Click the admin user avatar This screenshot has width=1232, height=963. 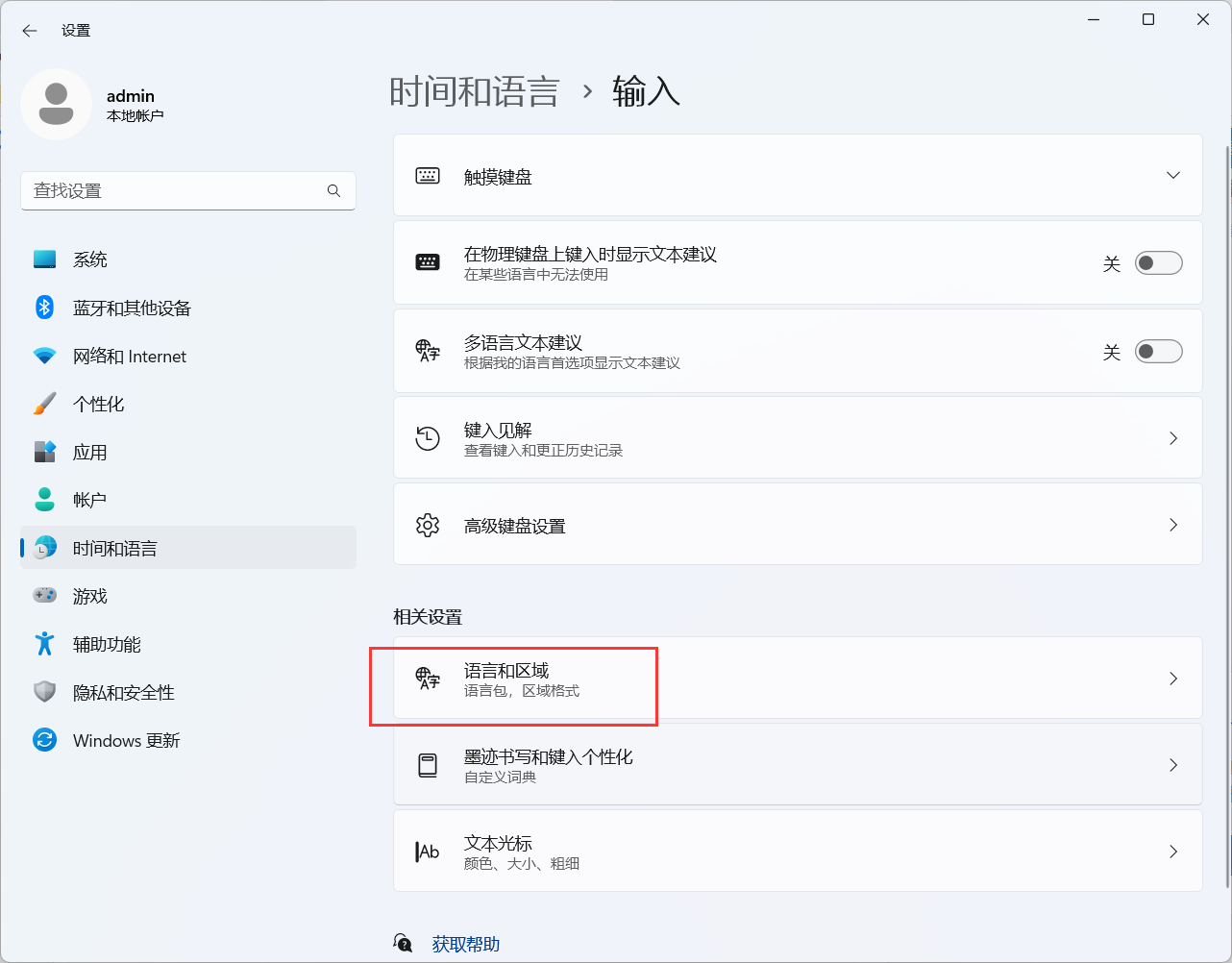[57, 104]
